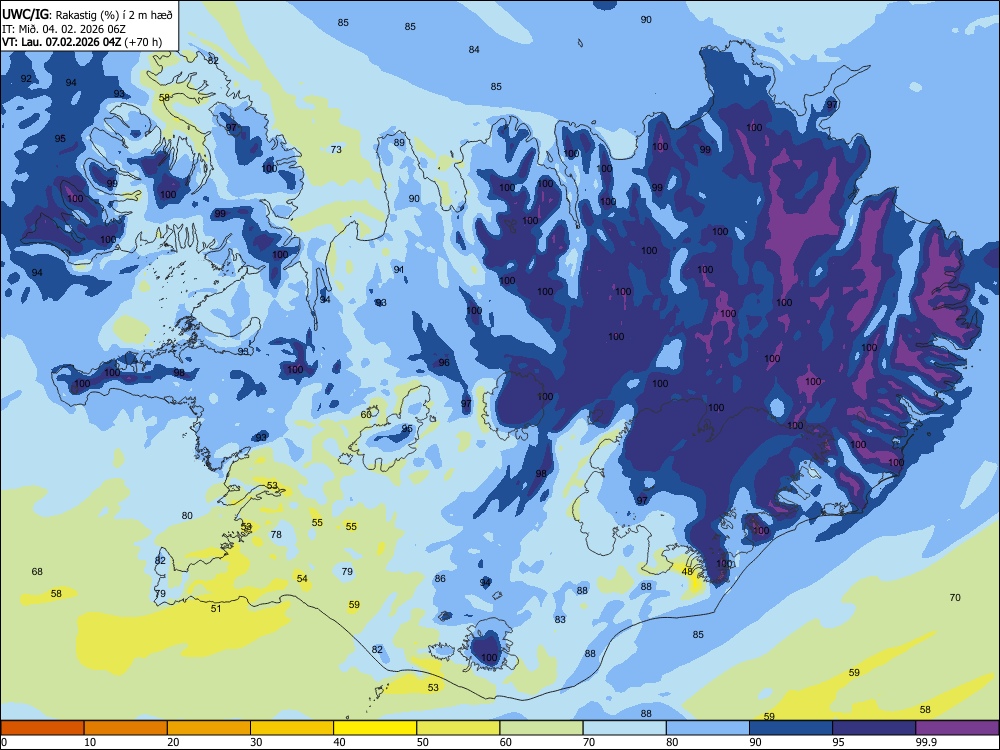Select the 10–20 orange legend swatch
Viewport: 1000px width, 750px height.
(126, 728)
